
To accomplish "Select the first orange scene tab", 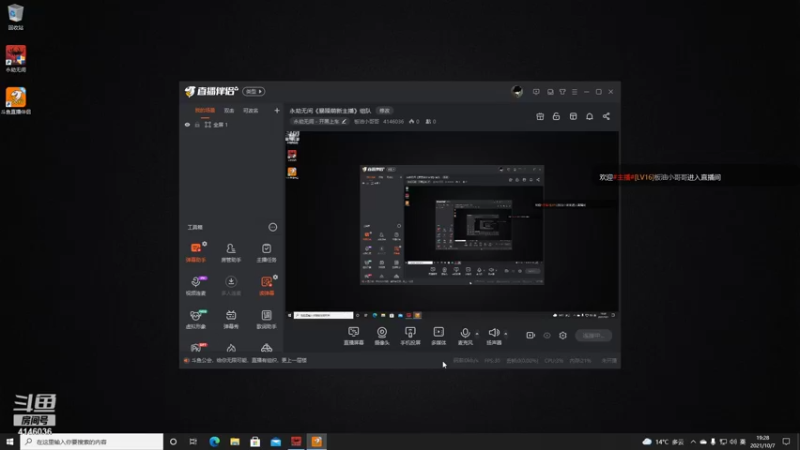I will (205, 110).
